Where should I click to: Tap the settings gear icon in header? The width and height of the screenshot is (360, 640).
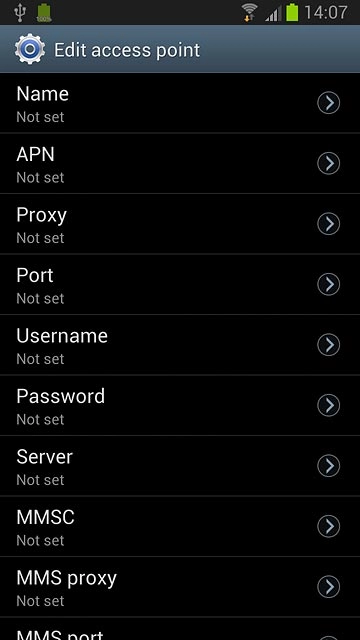coord(30,49)
